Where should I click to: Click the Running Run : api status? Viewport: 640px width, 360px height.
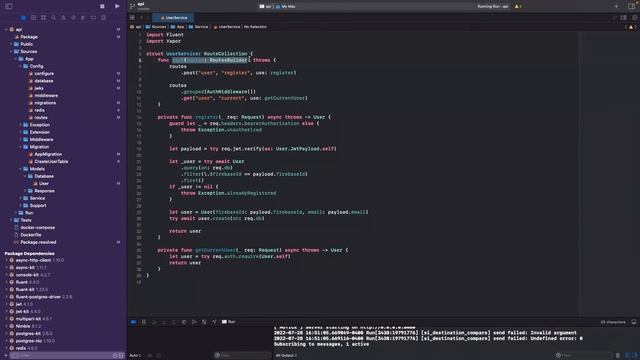tap(493, 7)
